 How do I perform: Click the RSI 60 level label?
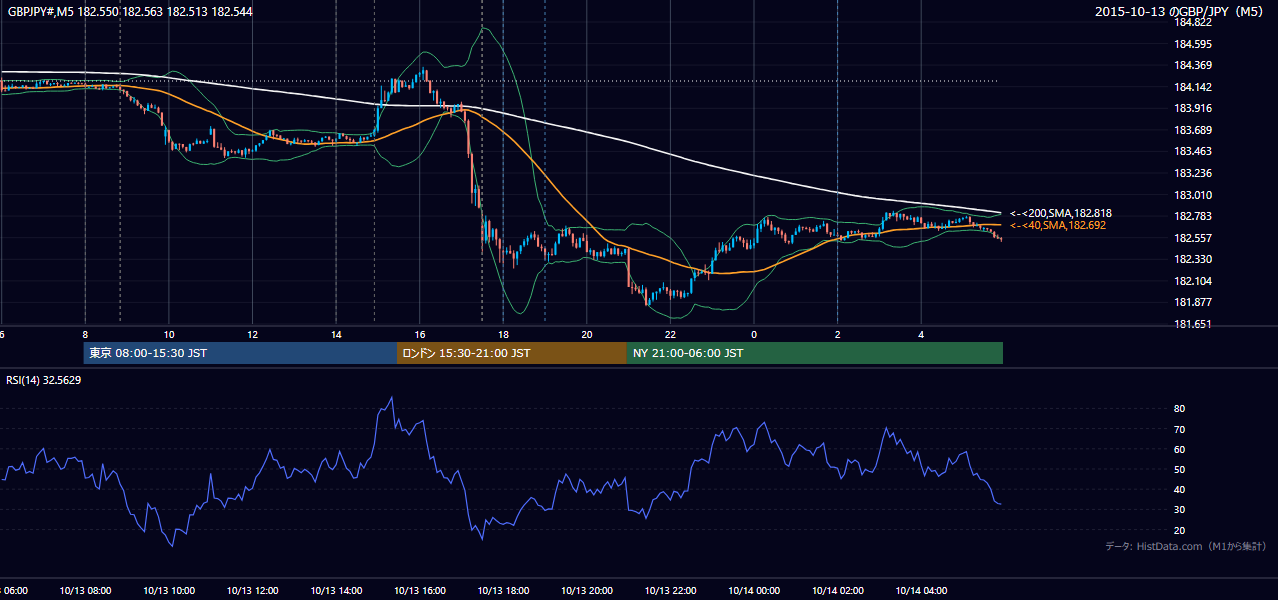point(1179,449)
